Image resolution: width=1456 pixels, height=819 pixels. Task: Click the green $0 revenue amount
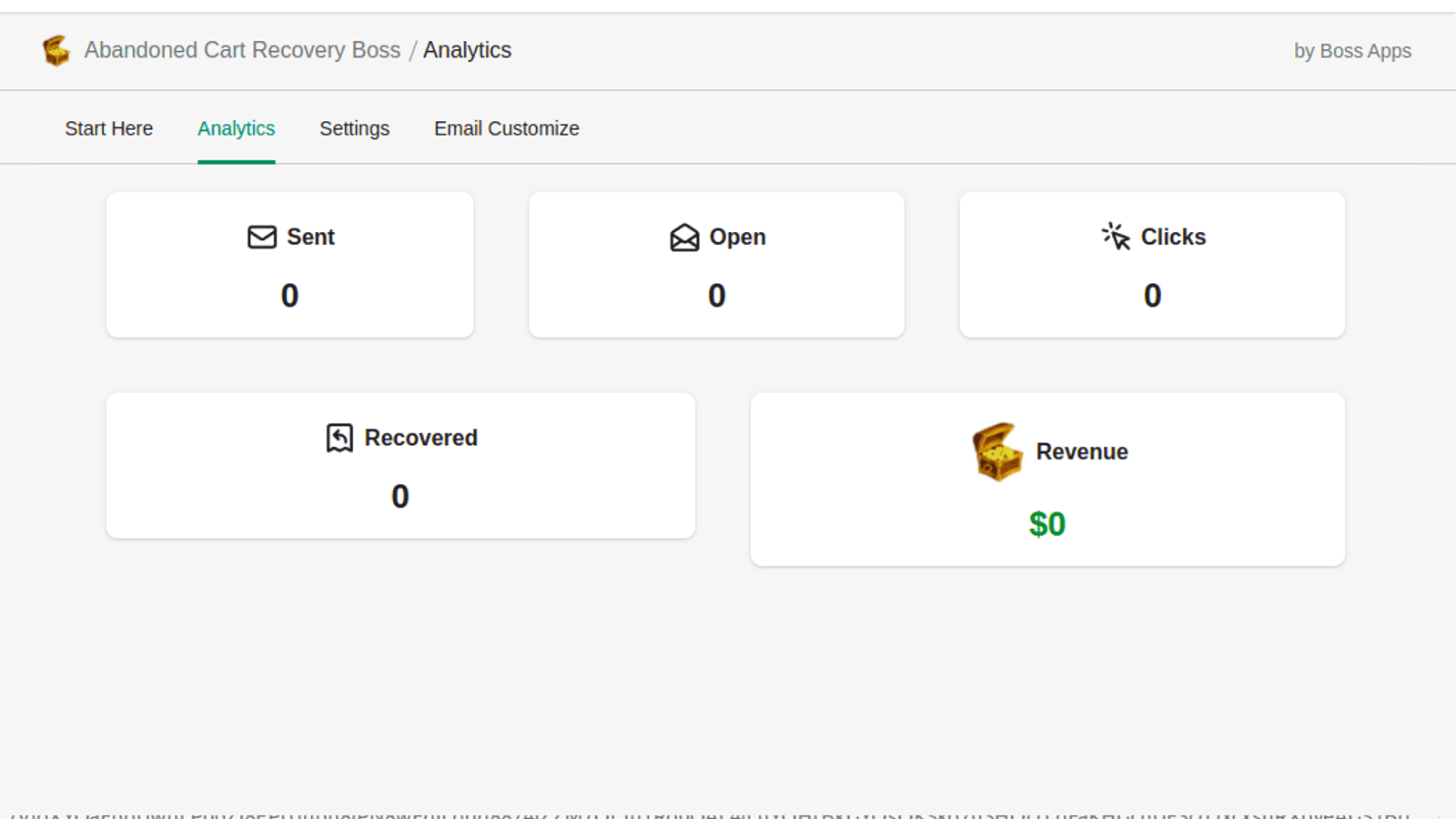click(1047, 524)
